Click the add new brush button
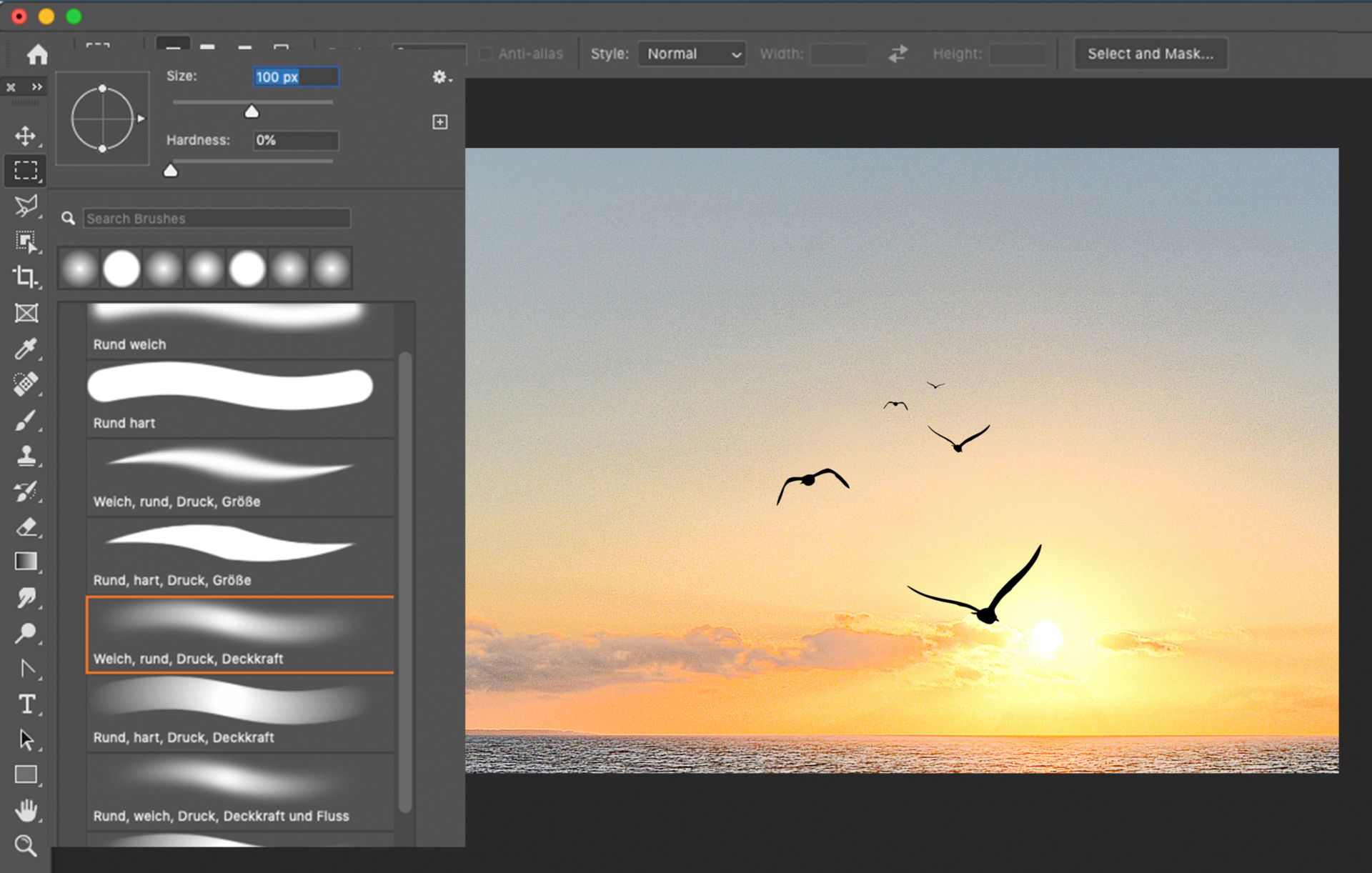The height and width of the screenshot is (873, 1372). 440,121
